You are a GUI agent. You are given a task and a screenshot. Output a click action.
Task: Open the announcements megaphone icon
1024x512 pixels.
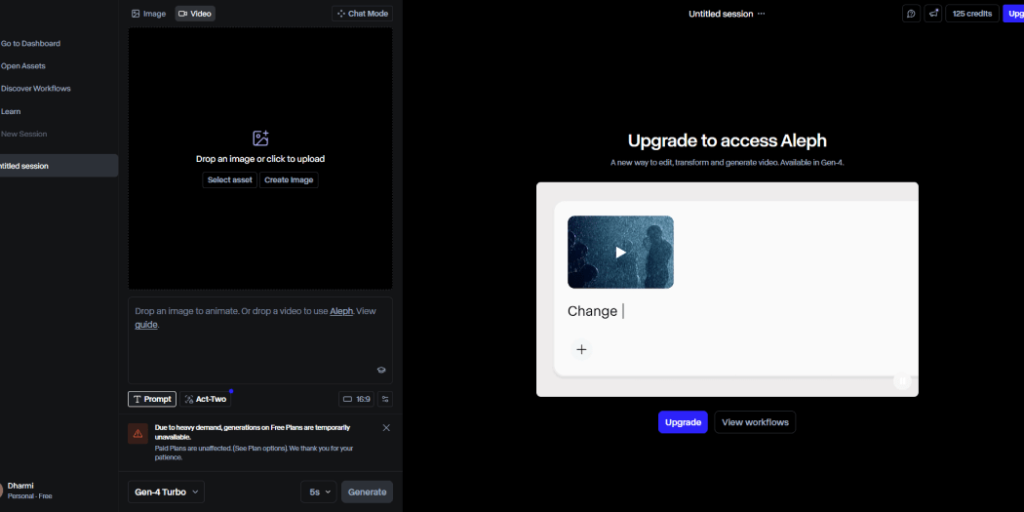(x=933, y=14)
